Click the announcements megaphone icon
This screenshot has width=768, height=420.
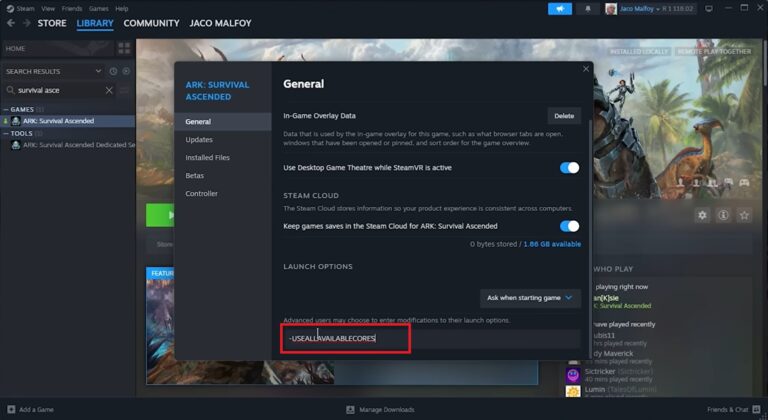tap(560, 9)
